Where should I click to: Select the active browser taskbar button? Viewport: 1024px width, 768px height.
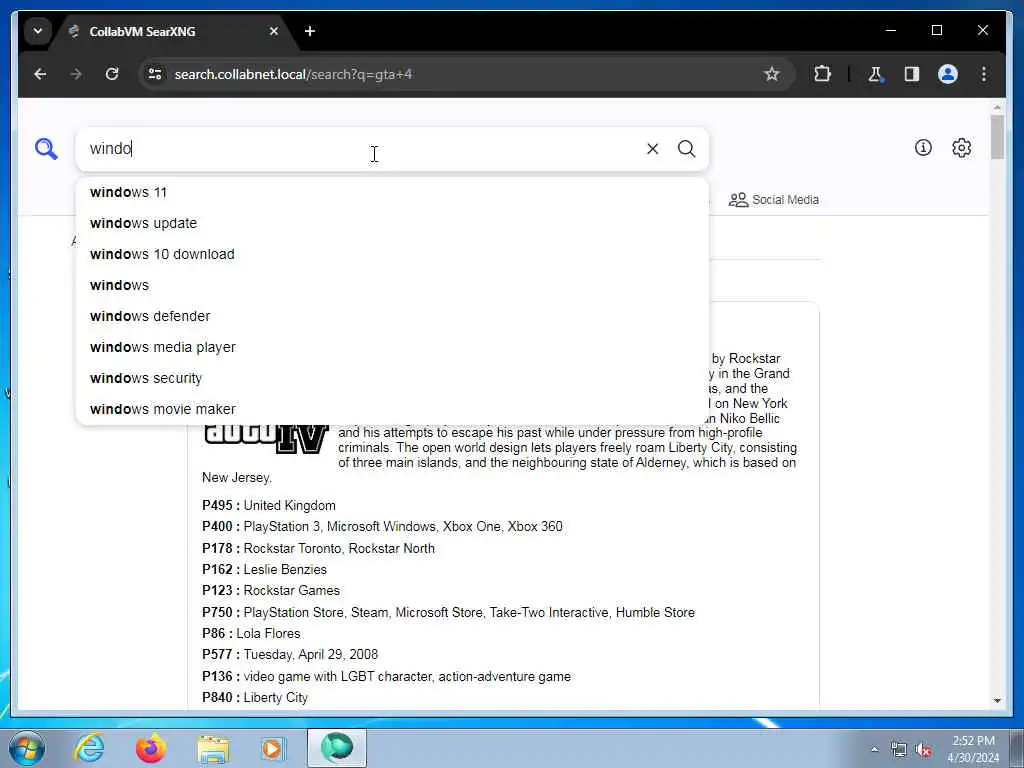(337, 748)
